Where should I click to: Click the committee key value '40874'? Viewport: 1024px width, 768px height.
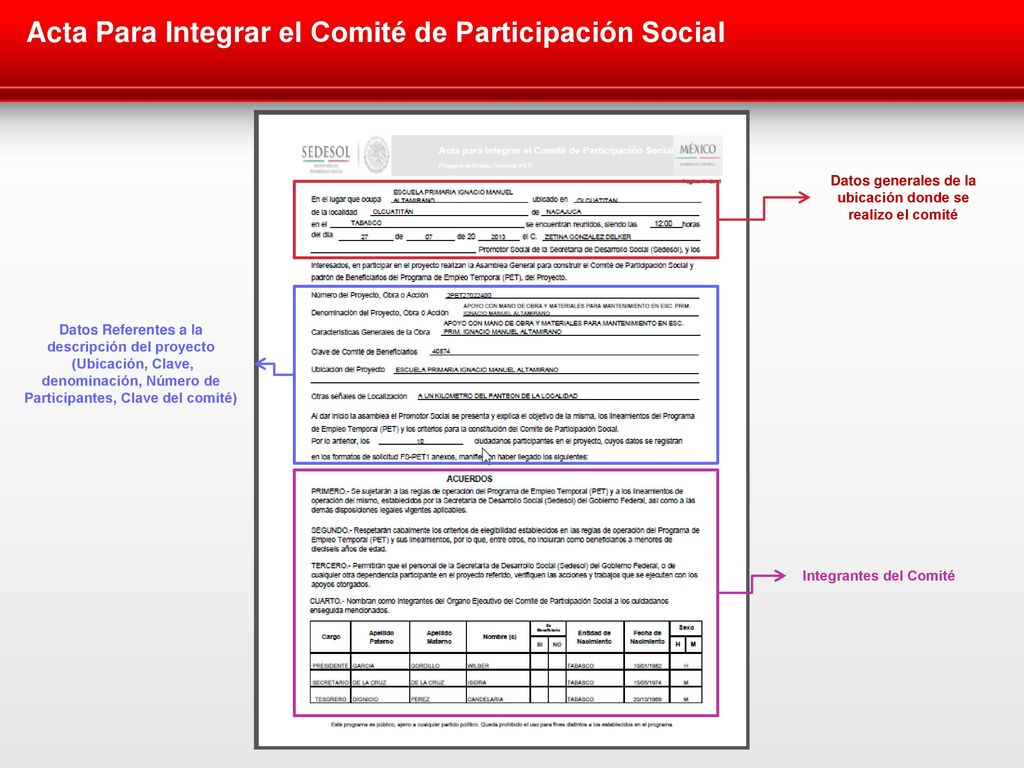click(x=441, y=351)
